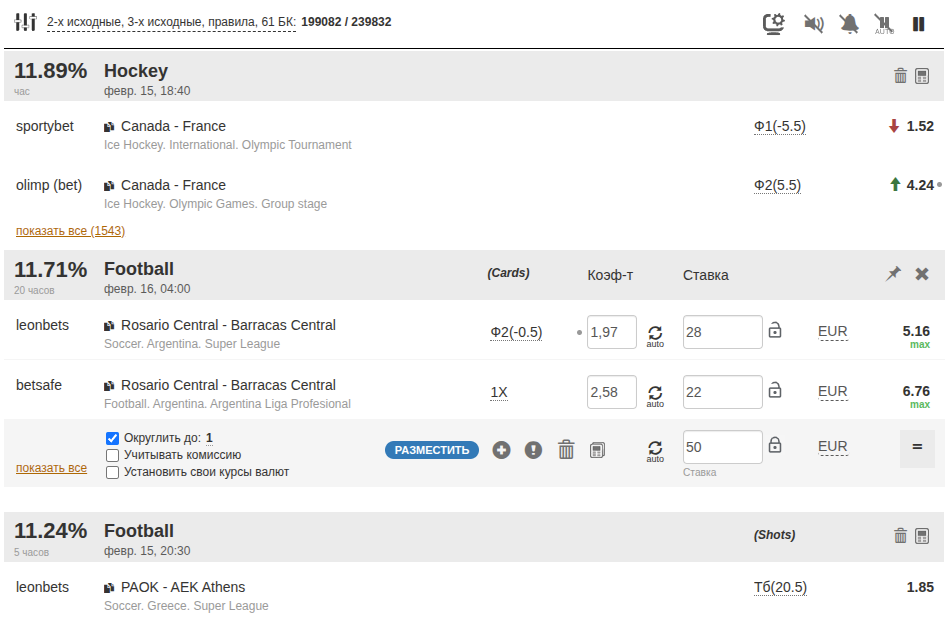The width and height of the screenshot is (950, 617).
Task: Delete the Hockey Canada - France surebet
Action: click(x=900, y=76)
